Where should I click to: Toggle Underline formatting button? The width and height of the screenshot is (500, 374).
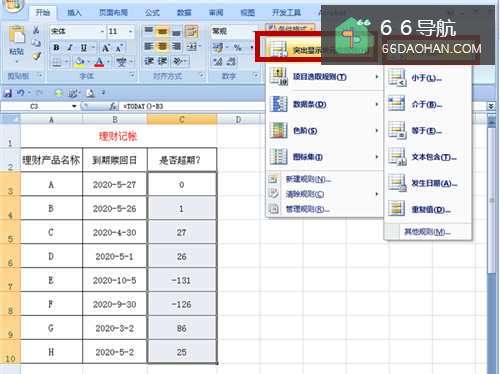[83, 48]
